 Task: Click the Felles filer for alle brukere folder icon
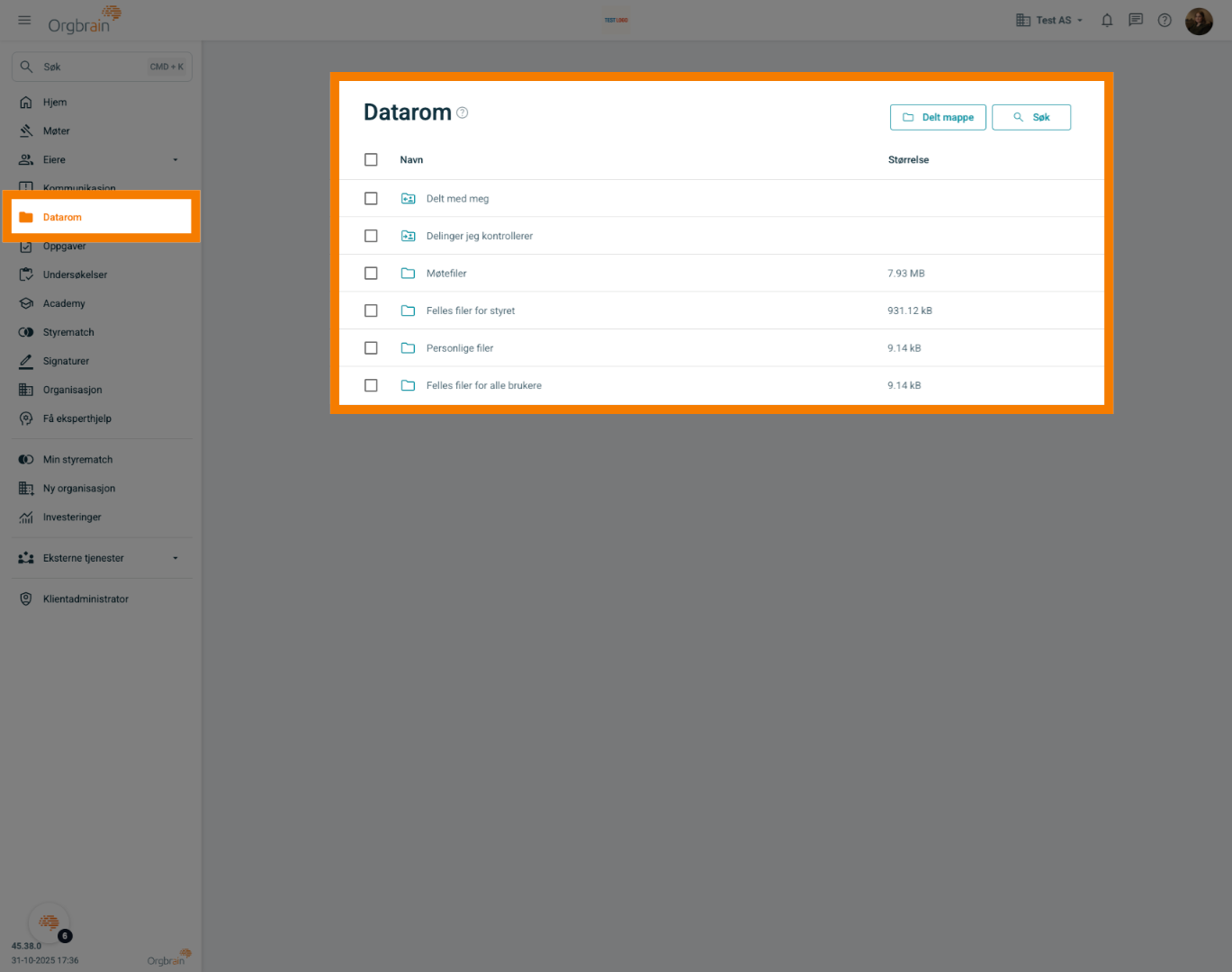[408, 385]
